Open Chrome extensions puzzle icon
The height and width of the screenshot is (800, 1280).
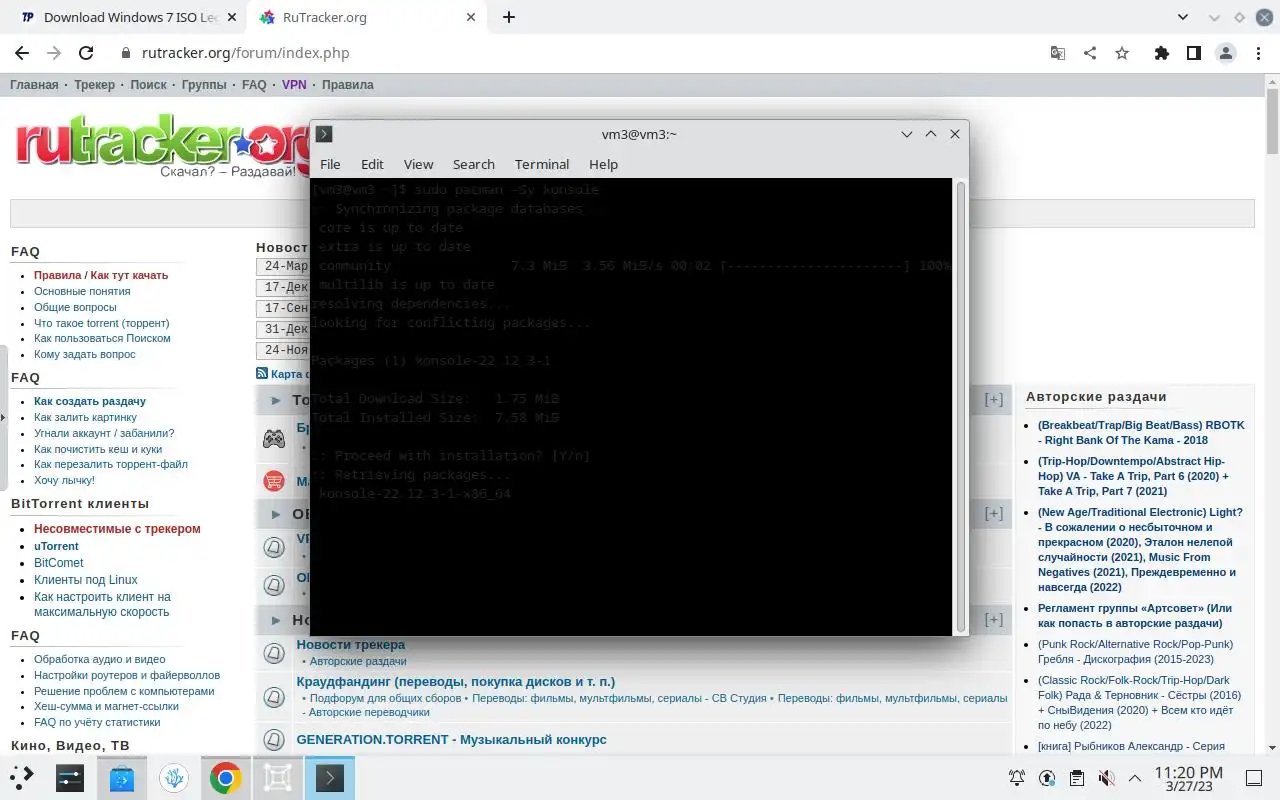(x=1161, y=53)
